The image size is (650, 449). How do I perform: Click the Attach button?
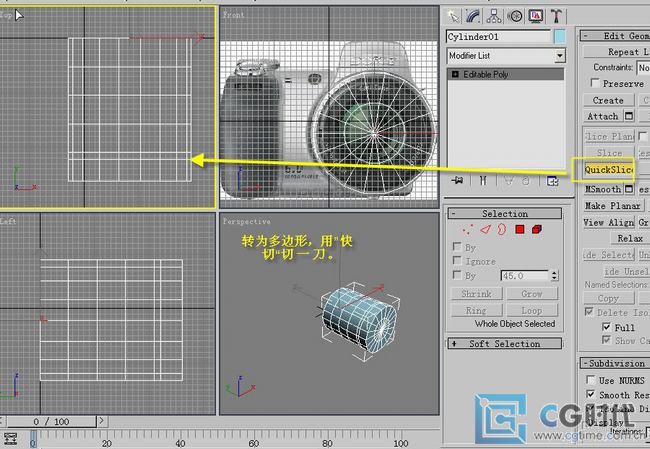click(x=603, y=116)
